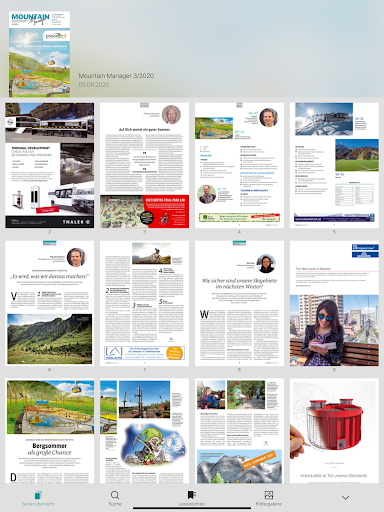Viewport: 384px width, 512px height.
Task: Select the issue date 05.06.2020
Action: tap(94, 85)
